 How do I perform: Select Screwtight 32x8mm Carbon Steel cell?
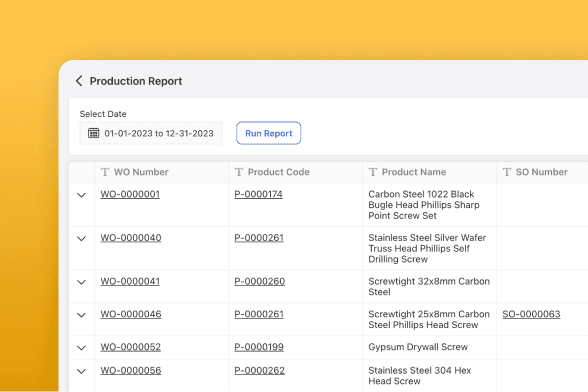(x=429, y=287)
